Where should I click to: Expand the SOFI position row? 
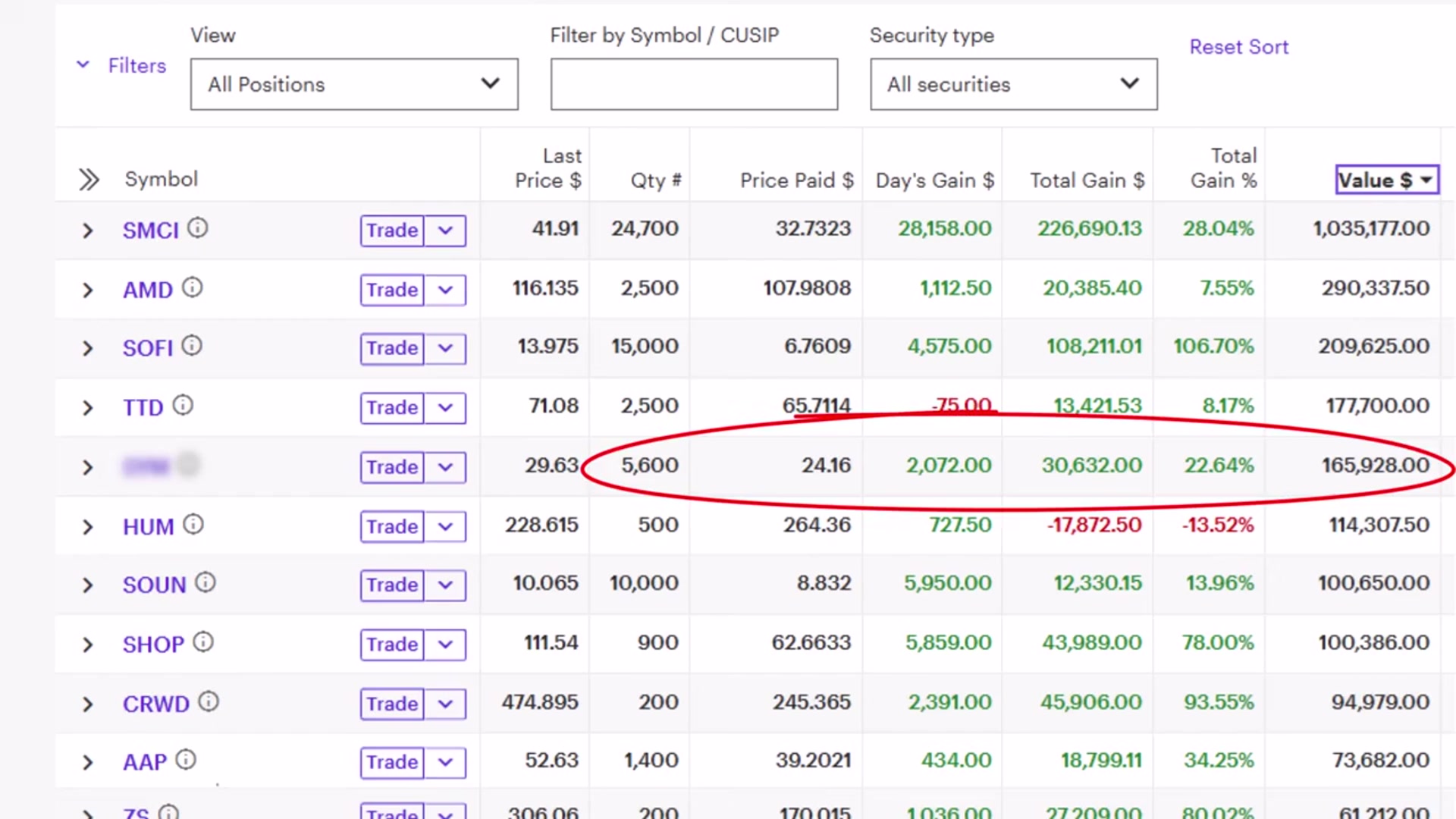pos(87,348)
